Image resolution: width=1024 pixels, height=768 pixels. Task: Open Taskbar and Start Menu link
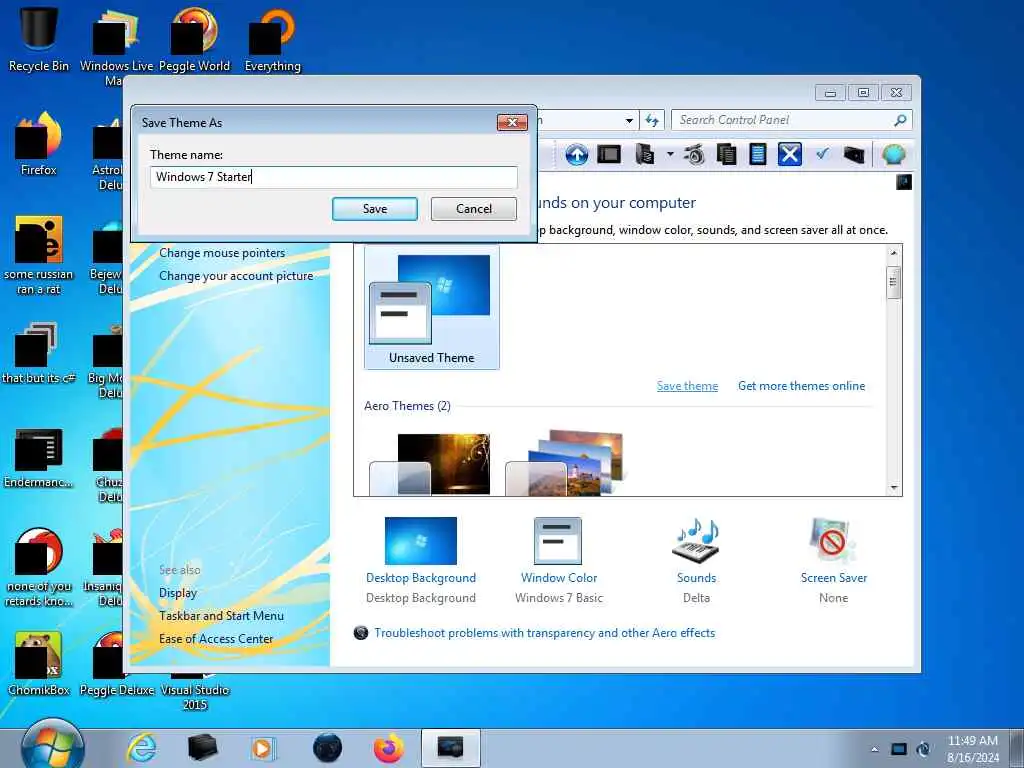(221, 616)
